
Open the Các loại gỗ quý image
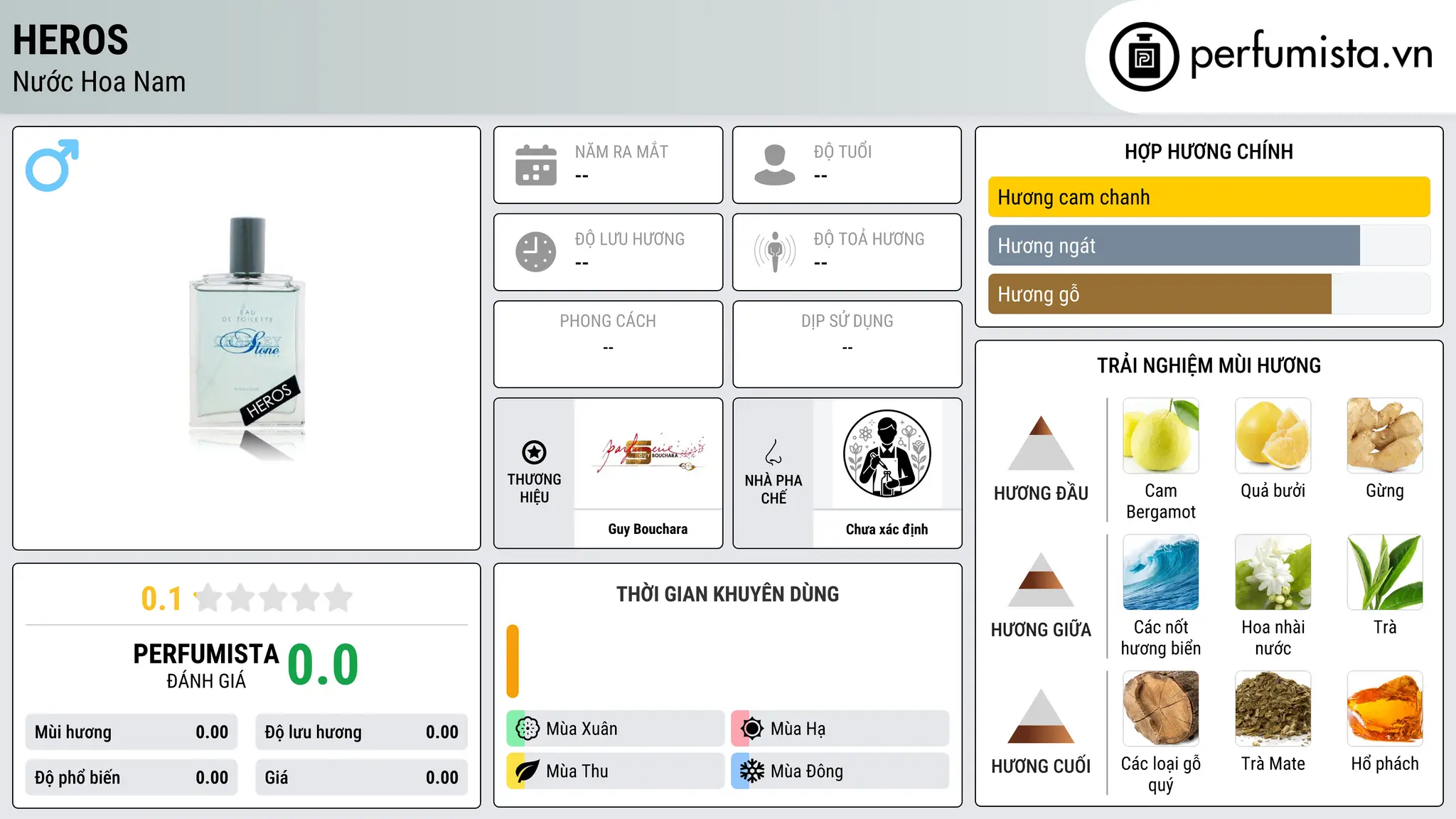[1161, 709]
